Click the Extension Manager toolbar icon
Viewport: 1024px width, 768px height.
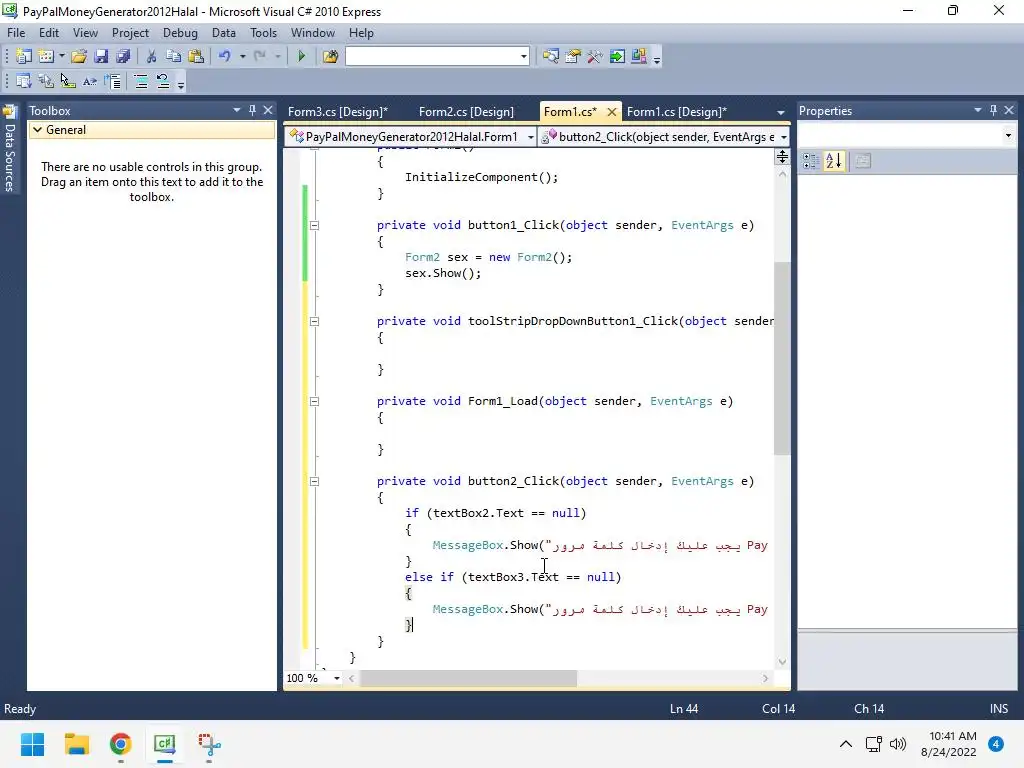coord(639,57)
